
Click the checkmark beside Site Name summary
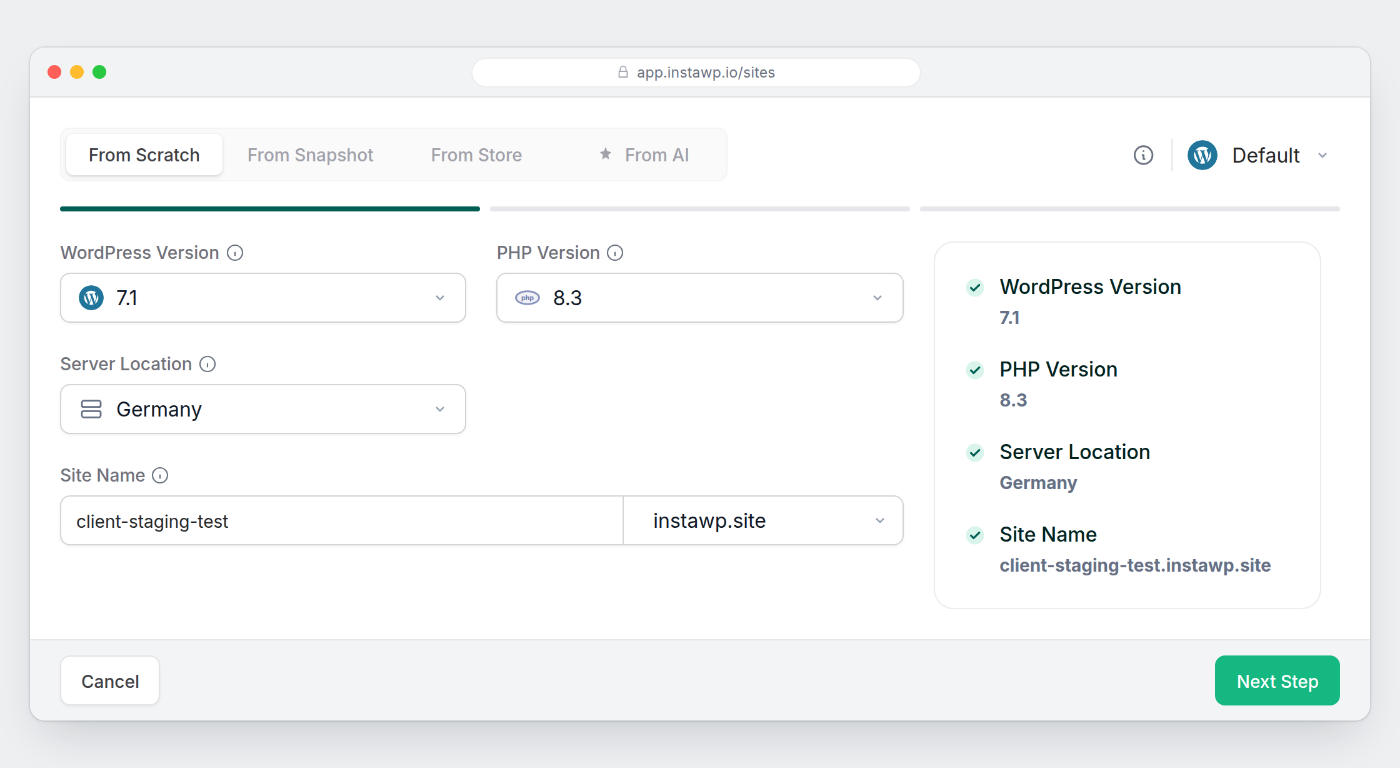pos(975,535)
